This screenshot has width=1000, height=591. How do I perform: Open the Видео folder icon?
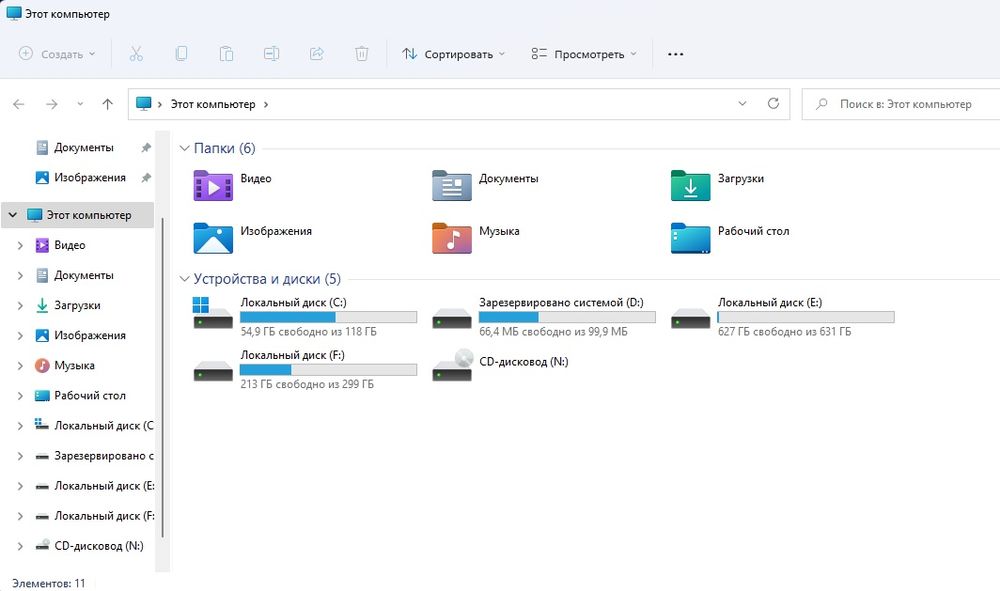tap(213, 186)
